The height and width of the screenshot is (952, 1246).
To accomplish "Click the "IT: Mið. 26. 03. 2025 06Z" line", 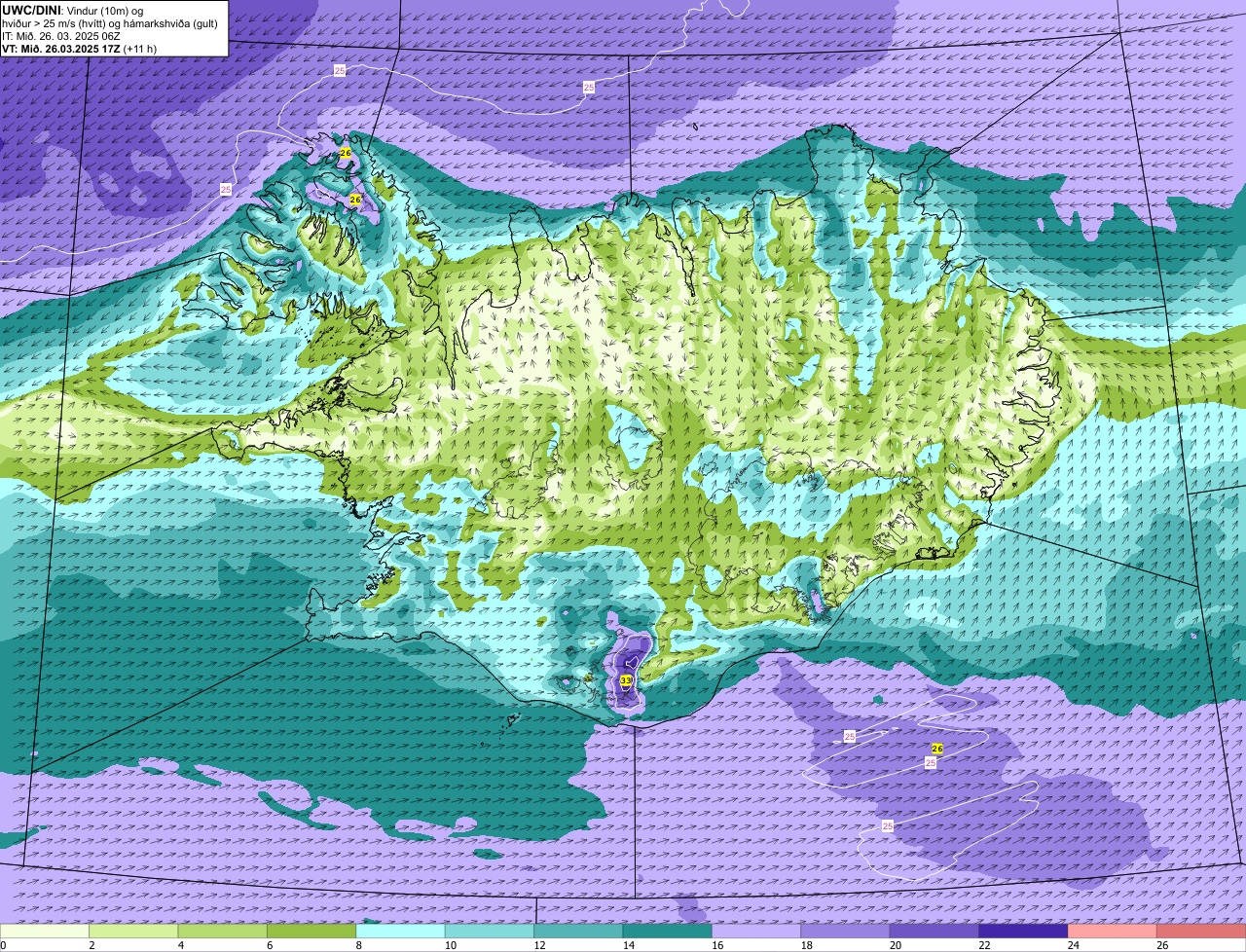I will click(x=61, y=36).
